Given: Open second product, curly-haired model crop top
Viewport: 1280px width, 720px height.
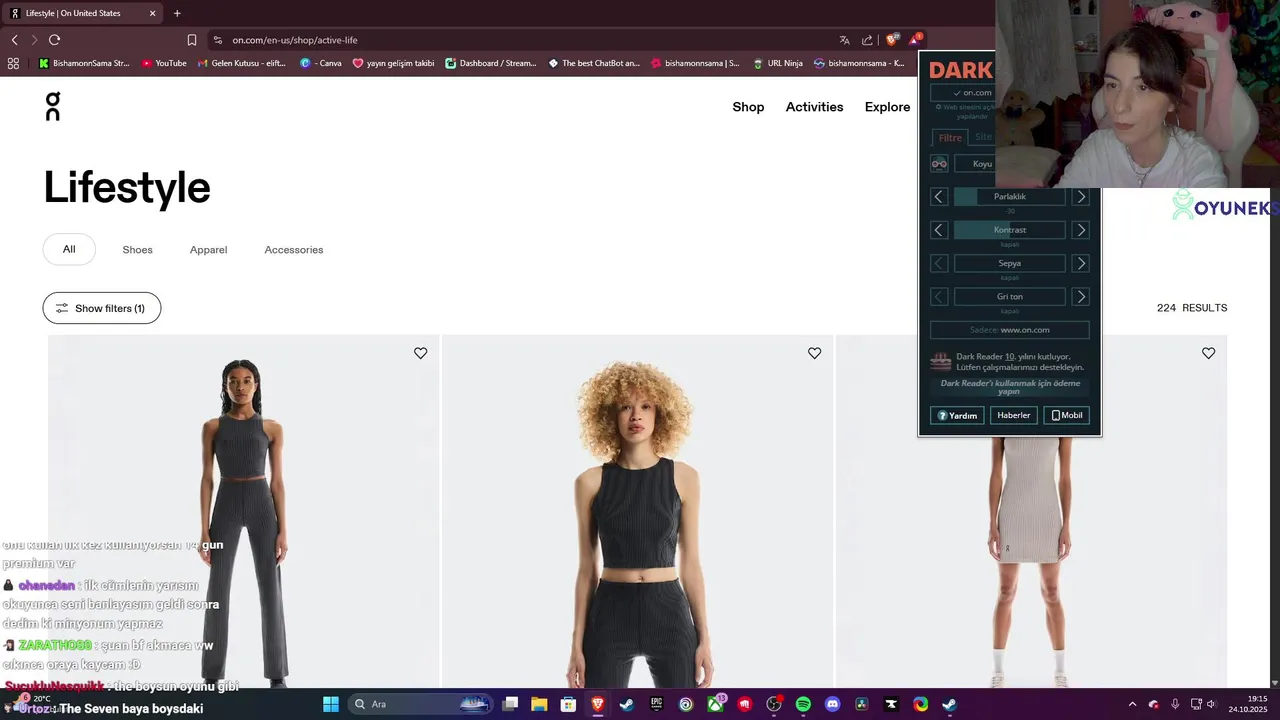Looking at the screenshot, I should [636, 511].
